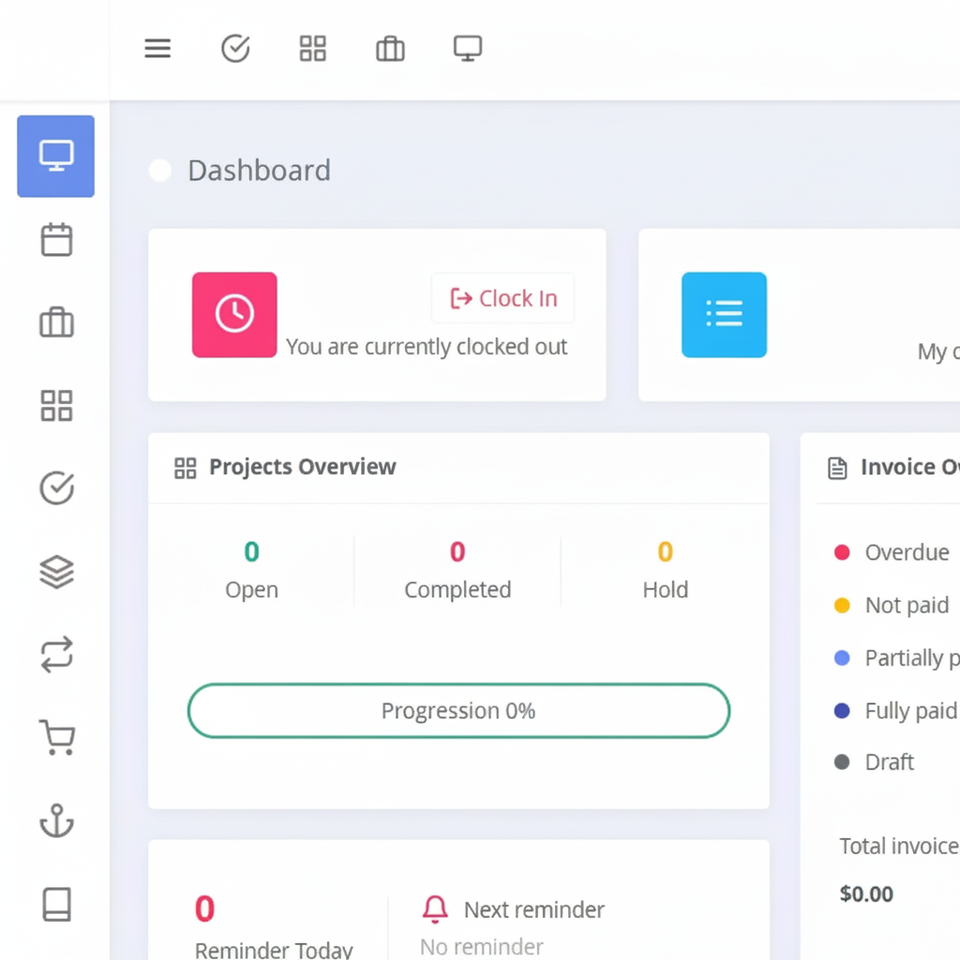
Task: Click the Dashboard page title
Action: tap(259, 170)
